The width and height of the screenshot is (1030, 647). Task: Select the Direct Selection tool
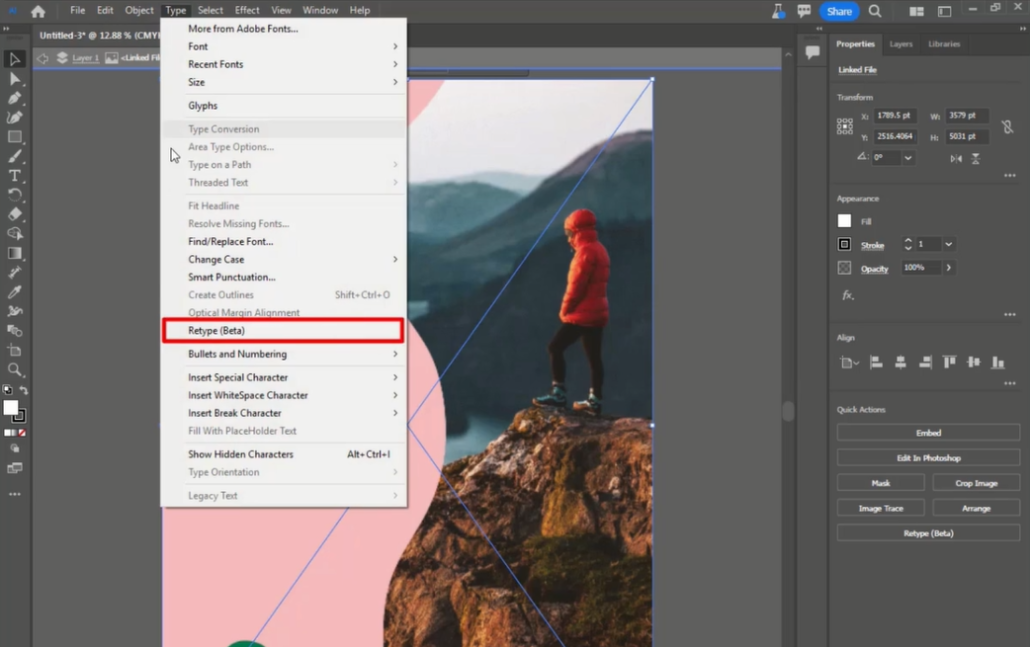[x=15, y=79]
